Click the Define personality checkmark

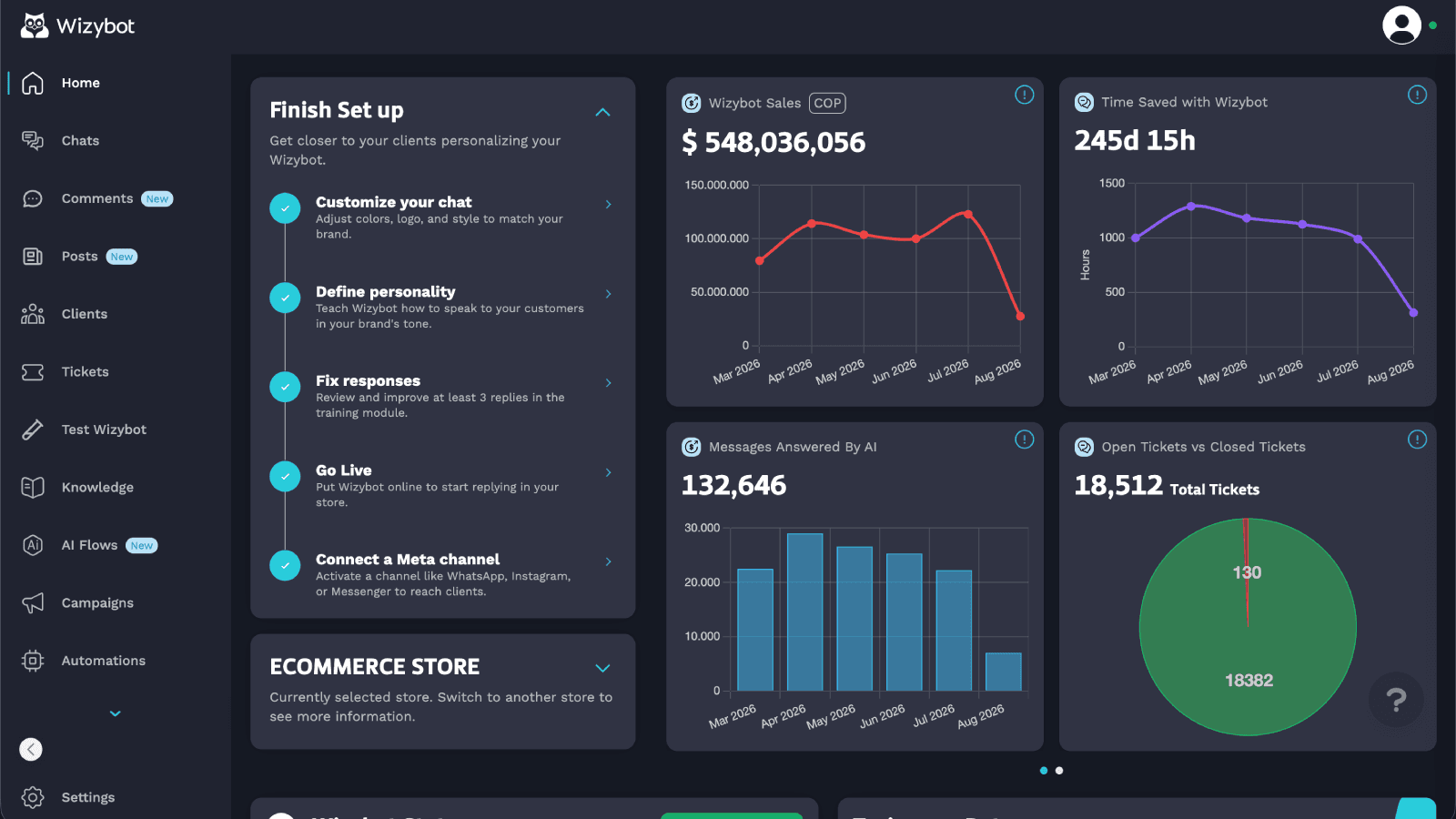click(x=285, y=298)
